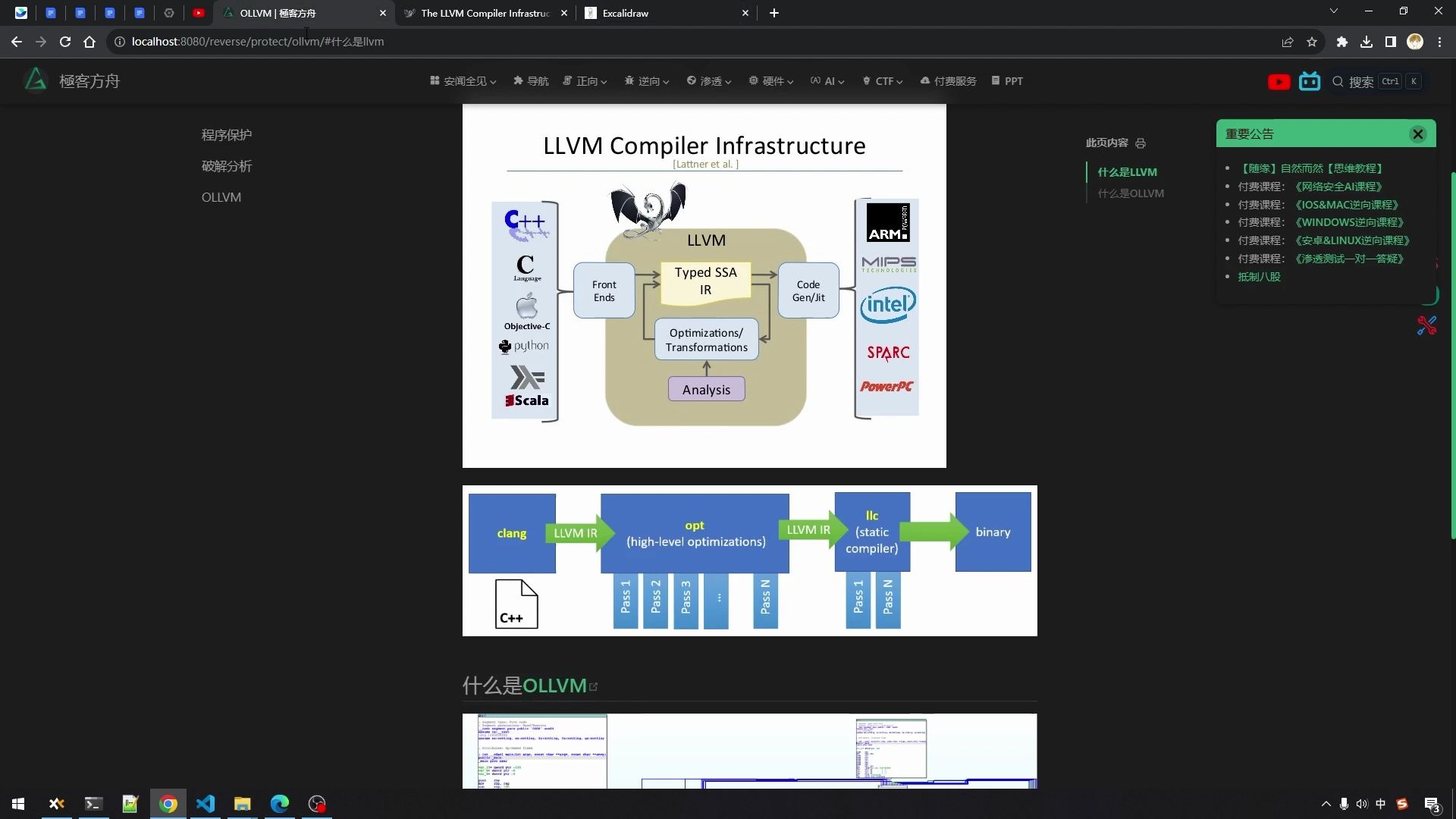Reload the current page
Screen dimensions: 1456x819
pos(65,42)
